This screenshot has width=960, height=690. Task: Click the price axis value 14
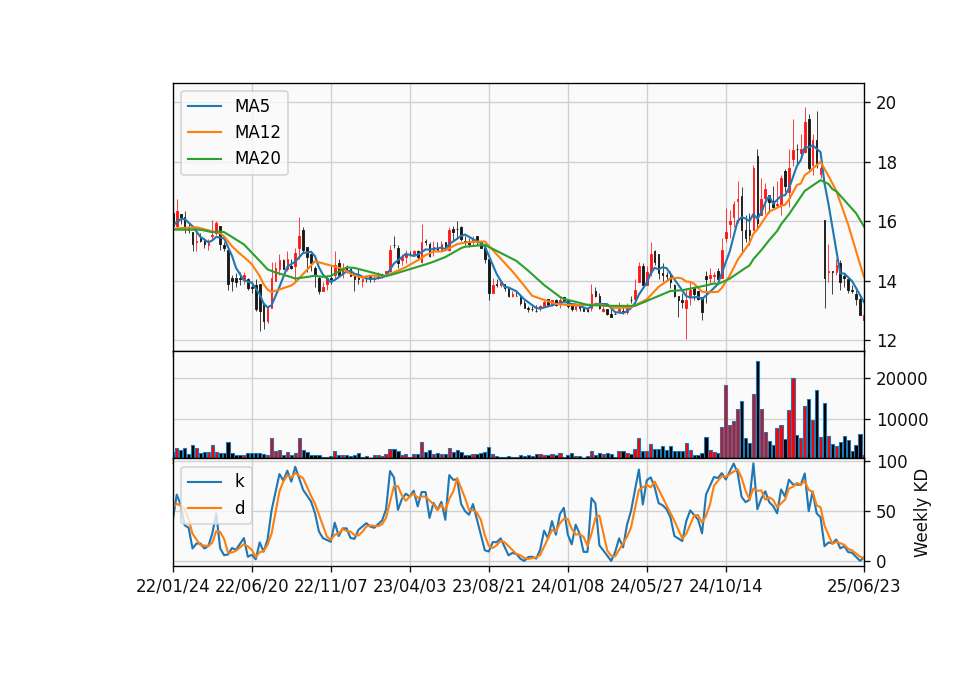(x=886, y=282)
